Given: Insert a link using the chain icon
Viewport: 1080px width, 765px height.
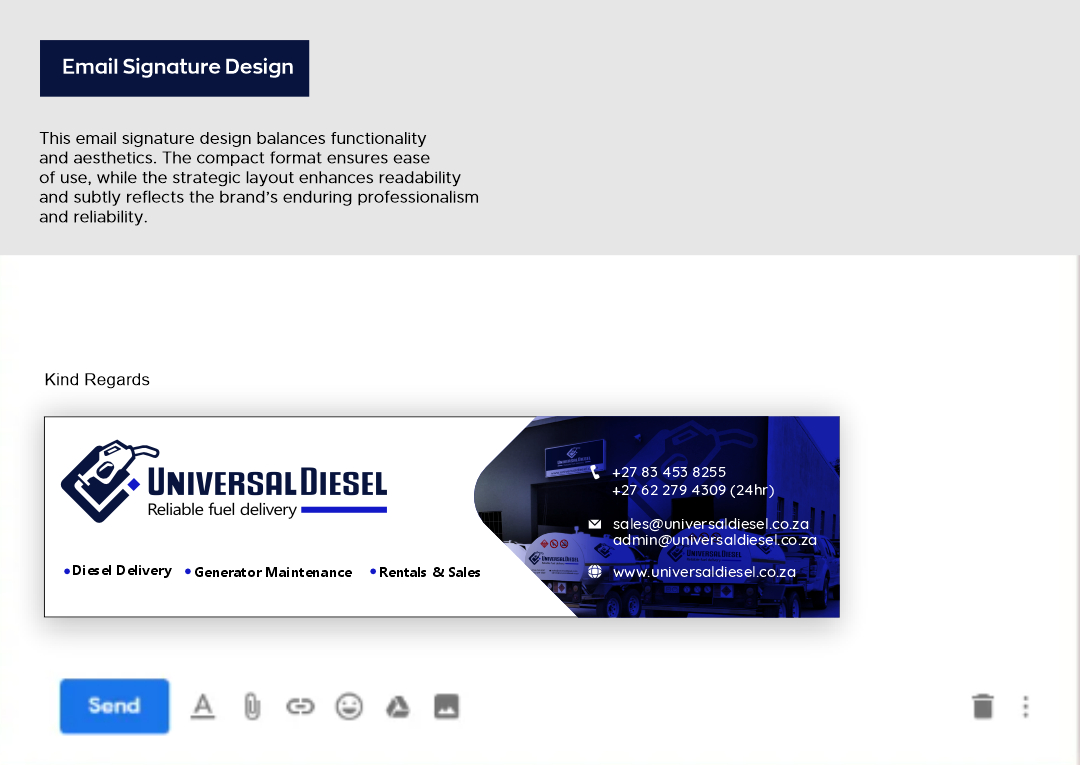Looking at the screenshot, I should coord(300,707).
